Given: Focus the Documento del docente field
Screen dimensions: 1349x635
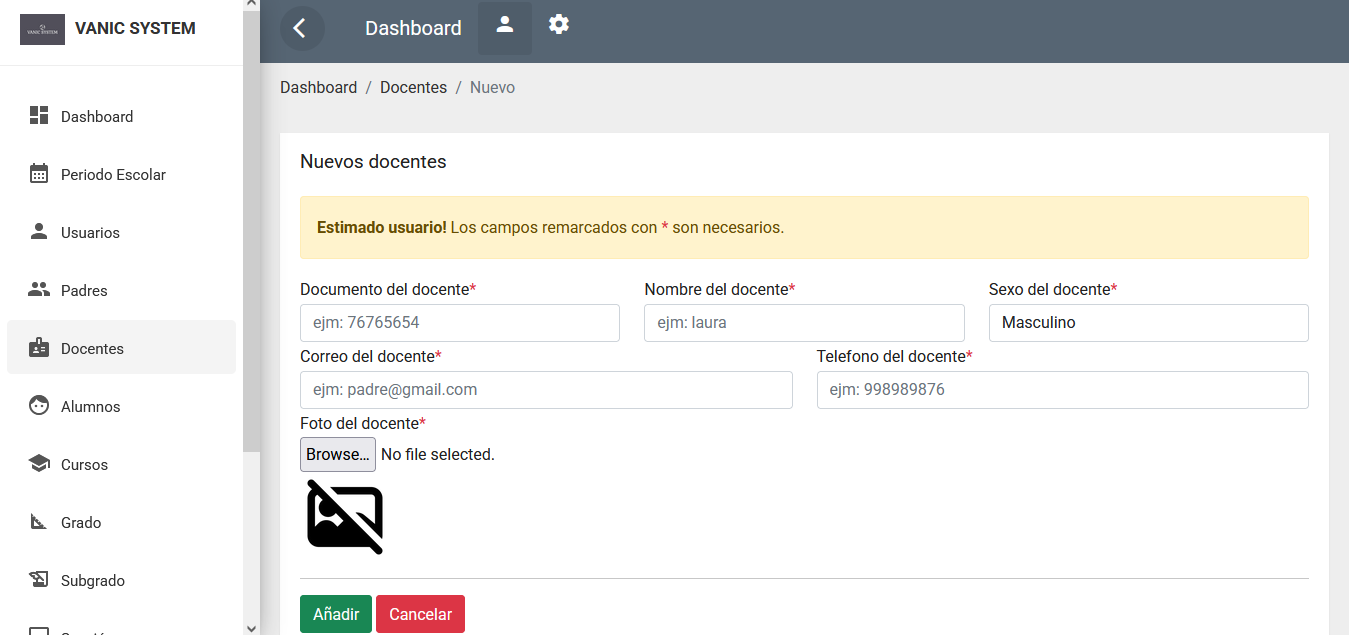Looking at the screenshot, I should 460,323.
